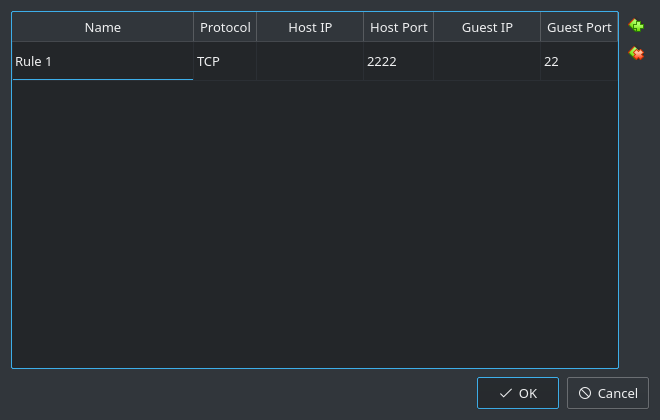Image resolution: width=660 pixels, height=420 pixels.
Task: Click the checkmark icon on OK
Action: 506,393
